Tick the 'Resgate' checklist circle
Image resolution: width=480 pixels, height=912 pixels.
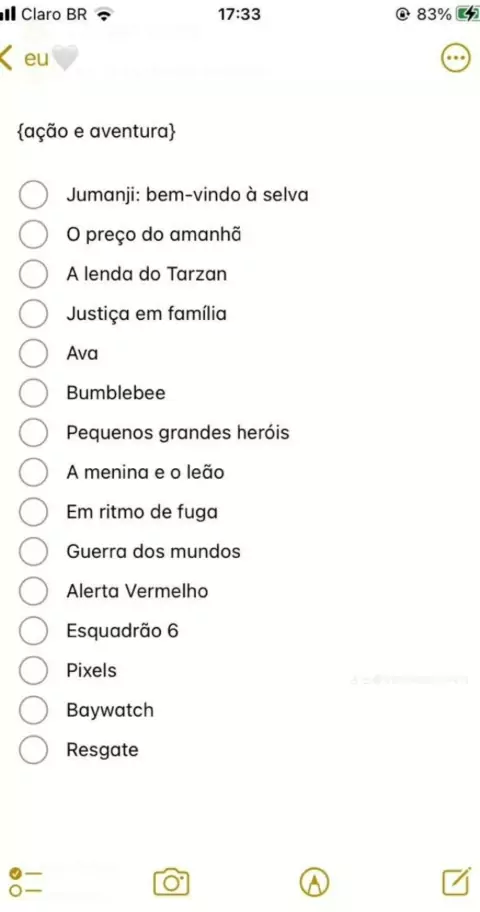[x=33, y=750]
